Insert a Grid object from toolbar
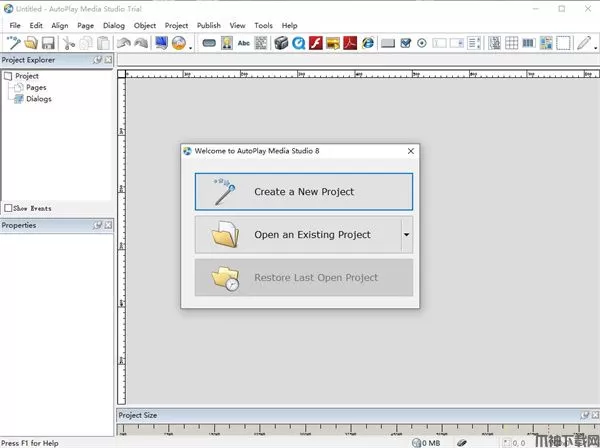The image size is (600, 448). [512, 43]
